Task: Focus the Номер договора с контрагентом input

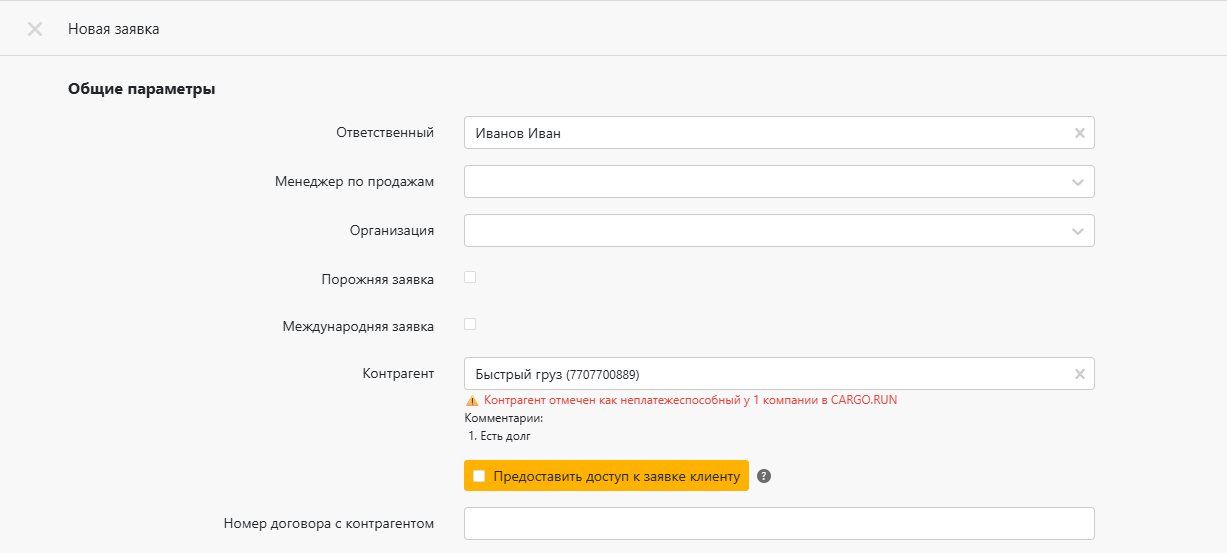Action: coord(778,523)
